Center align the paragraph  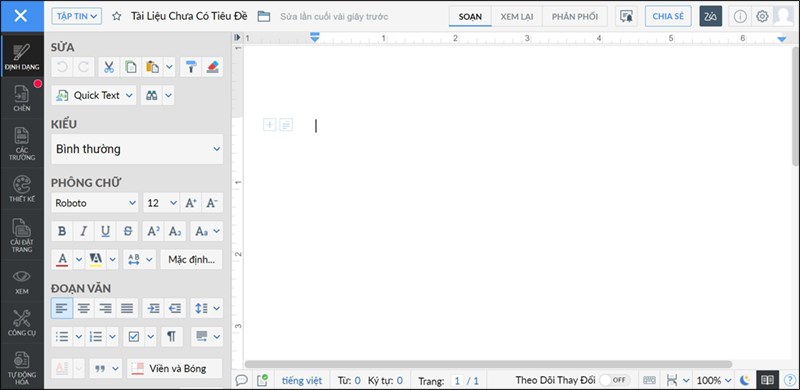click(84, 308)
